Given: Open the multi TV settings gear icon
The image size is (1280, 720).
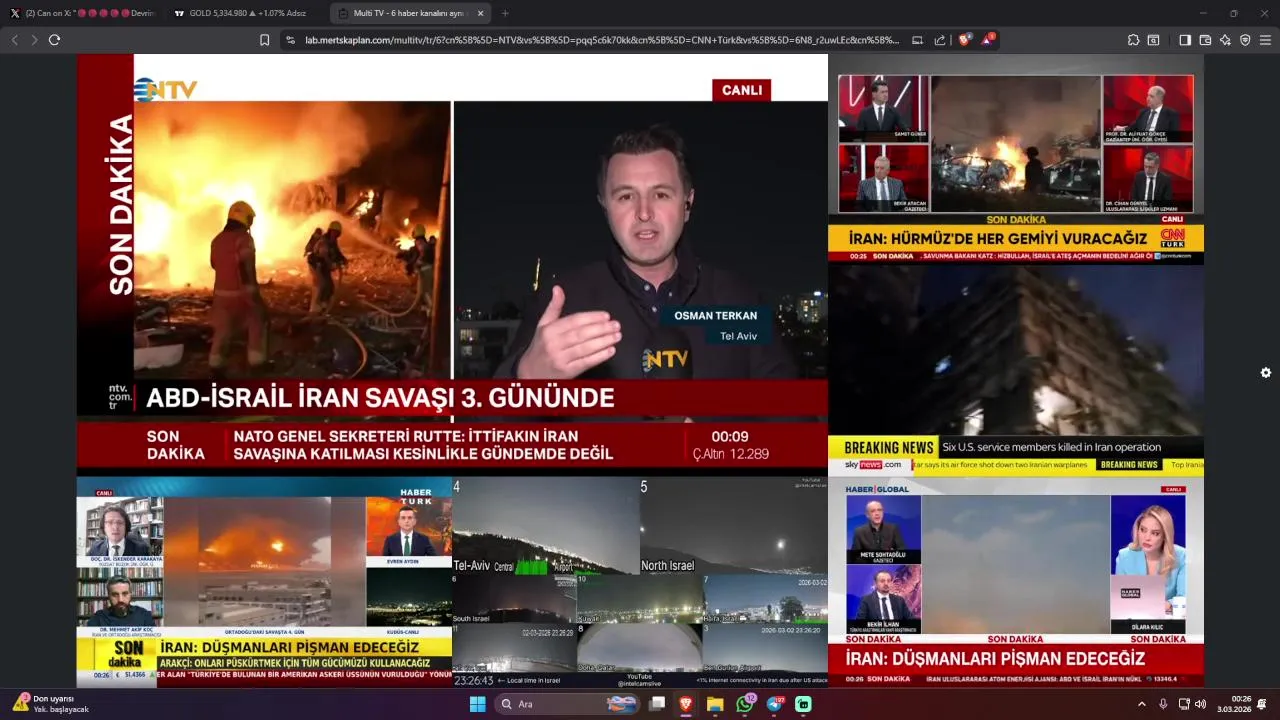Looking at the screenshot, I should (x=1266, y=373).
